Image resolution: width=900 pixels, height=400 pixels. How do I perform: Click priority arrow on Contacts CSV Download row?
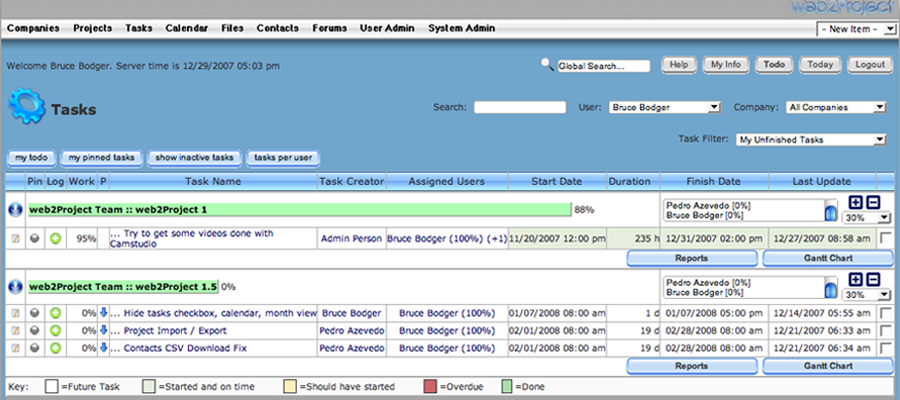(x=103, y=347)
